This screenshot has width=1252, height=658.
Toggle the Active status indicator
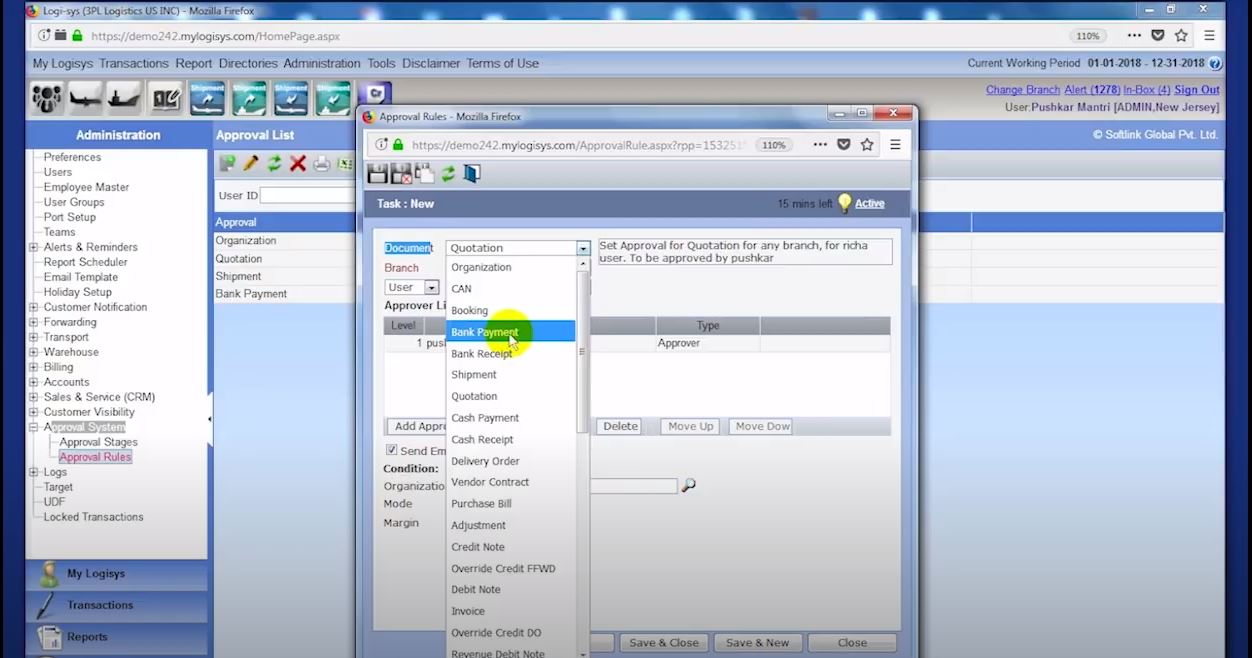tap(867, 202)
